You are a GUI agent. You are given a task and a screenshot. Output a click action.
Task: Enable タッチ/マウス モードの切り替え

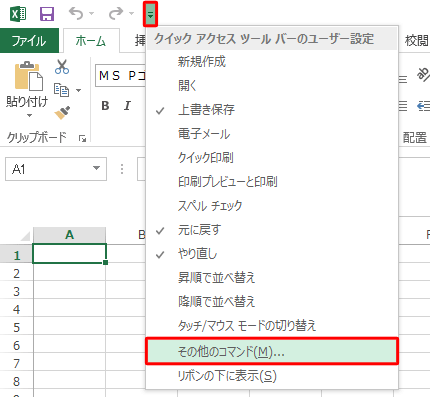tap(272, 325)
